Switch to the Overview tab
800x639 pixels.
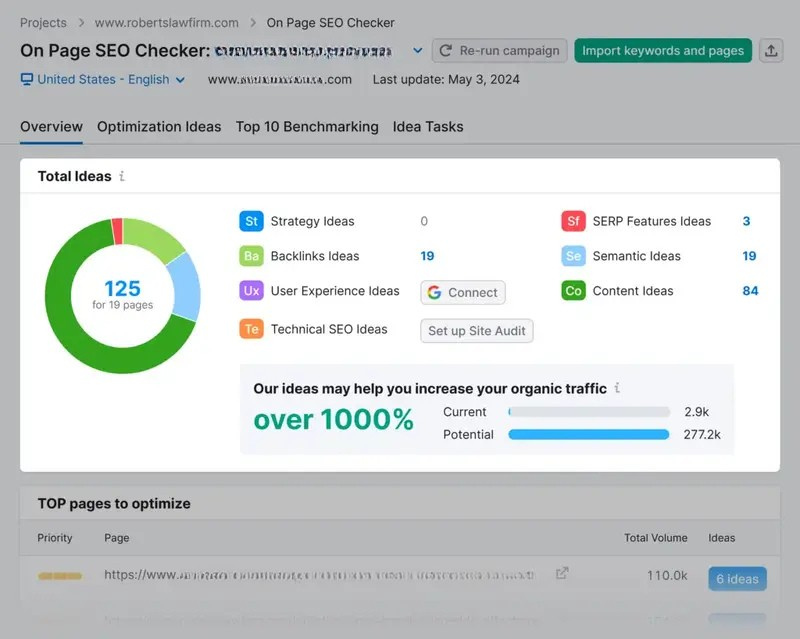pos(51,127)
